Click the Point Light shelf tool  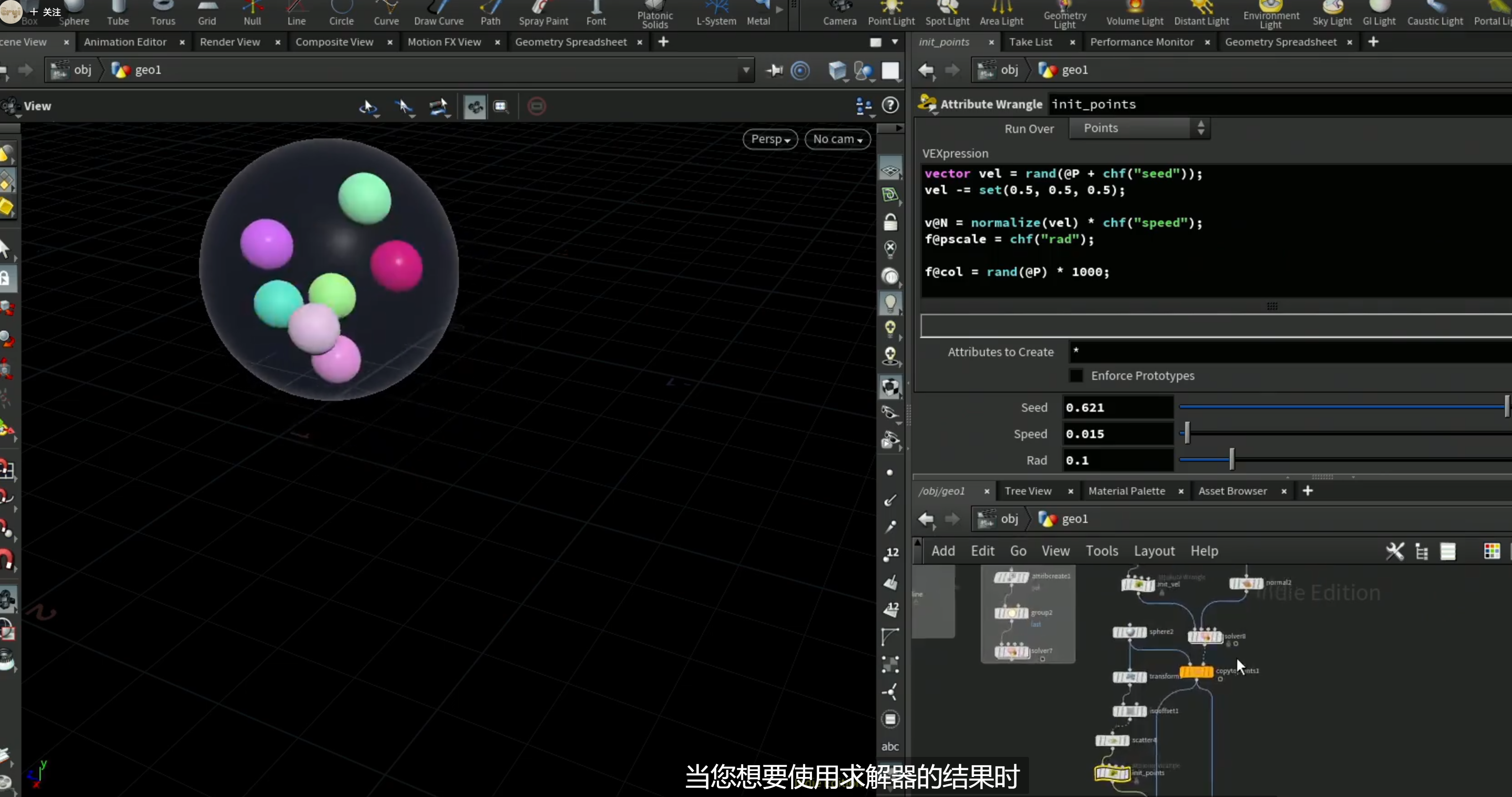click(891, 14)
